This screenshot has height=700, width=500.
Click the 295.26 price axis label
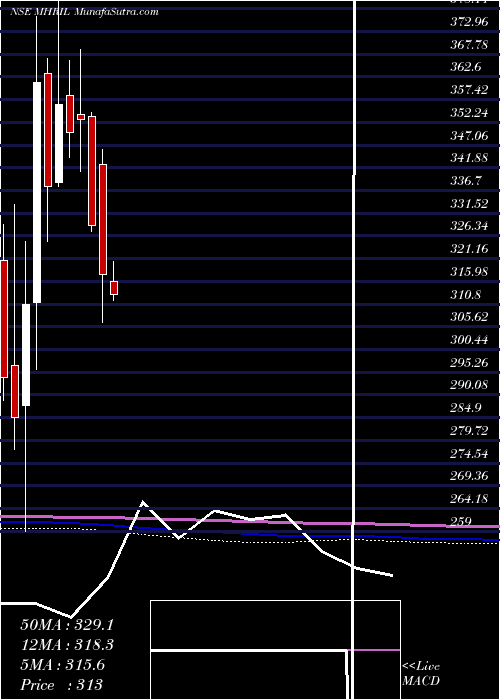pos(469,362)
